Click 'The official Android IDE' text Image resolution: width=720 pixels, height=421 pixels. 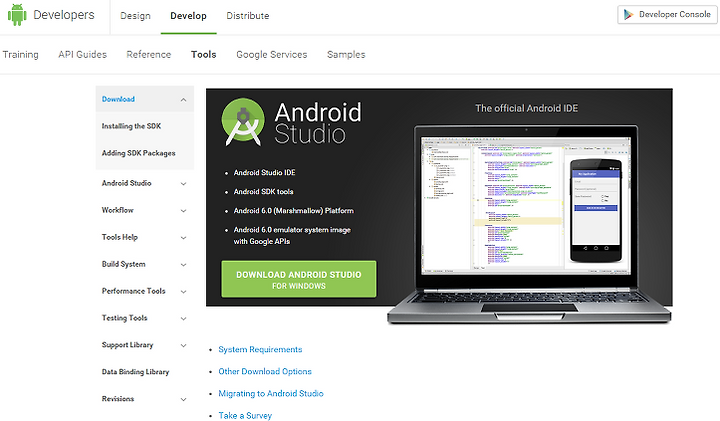[x=526, y=109]
